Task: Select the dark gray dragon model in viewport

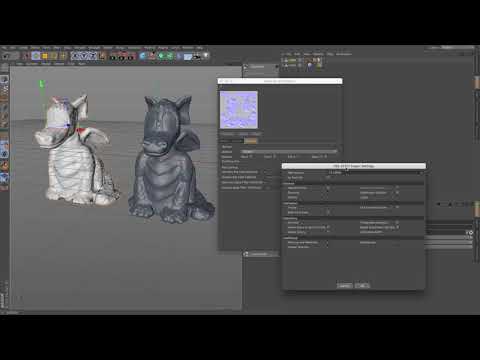Action: pos(171,159)
